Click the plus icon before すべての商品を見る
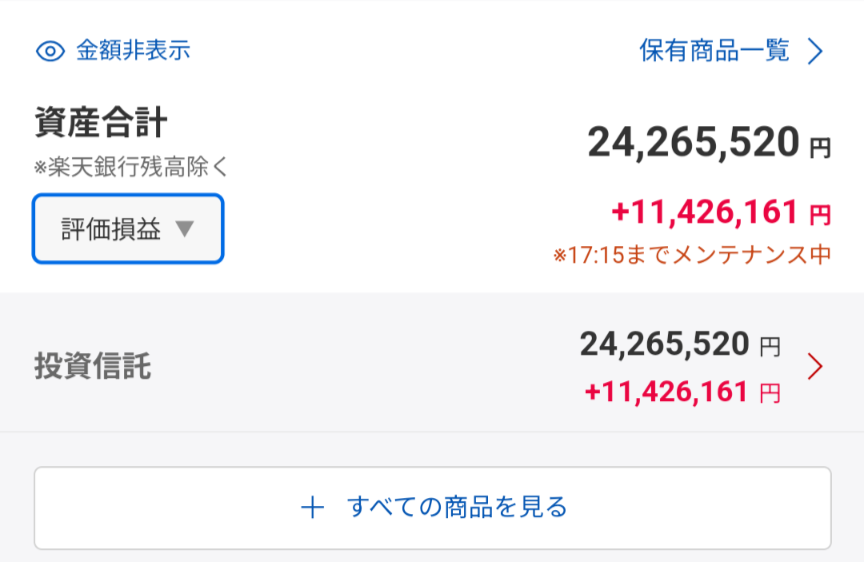 click(x=313, y=507)
